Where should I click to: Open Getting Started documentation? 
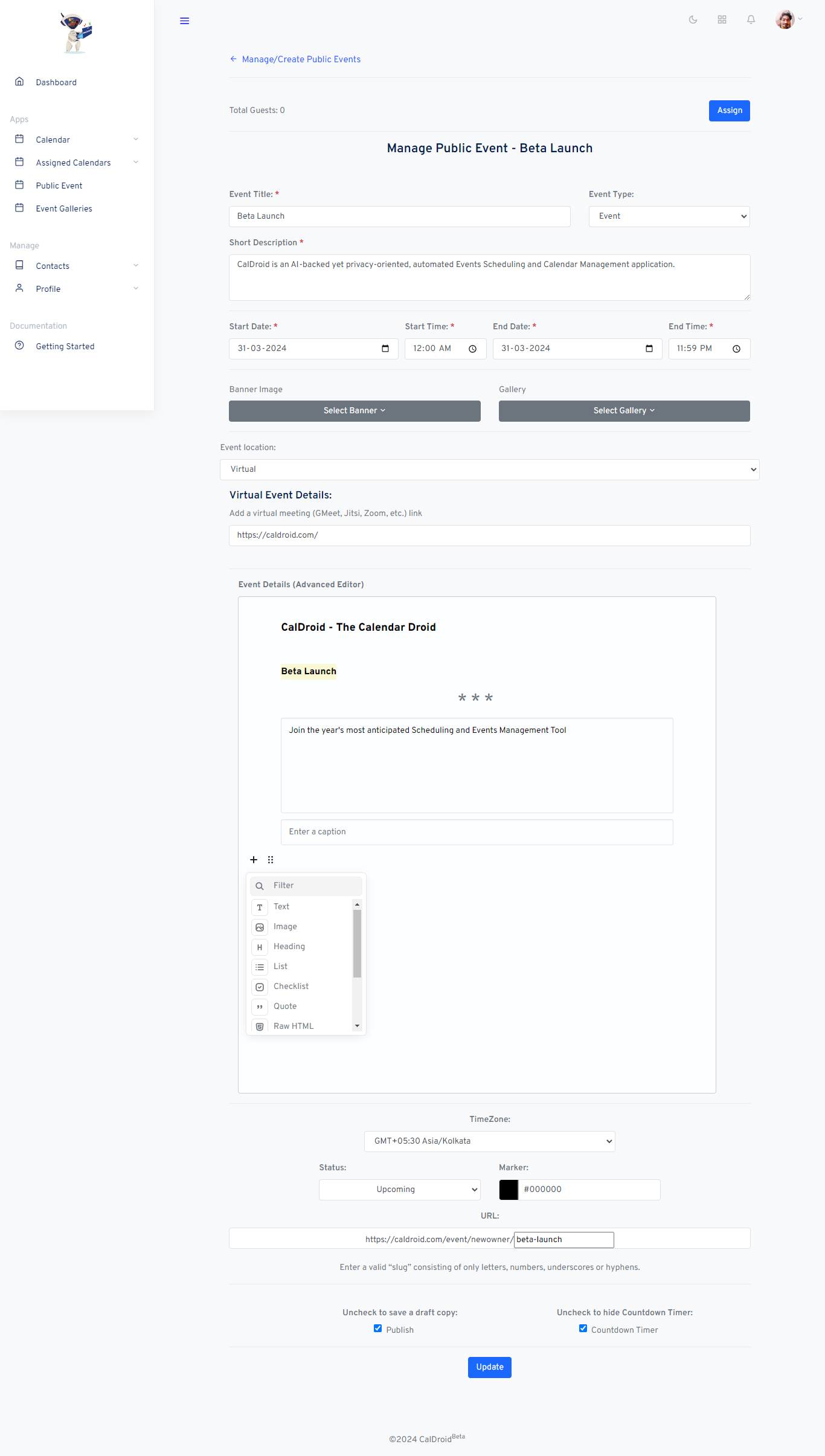coord(65,346)
